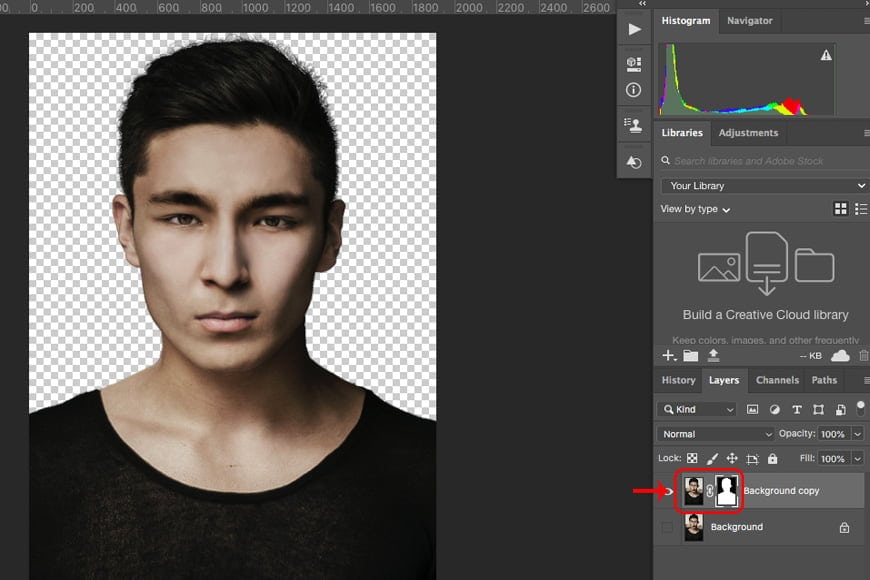Switch to the Adjustments tab
The width and height of the screenshot is (870, 580).
pyautogui.click(x=748, y=133)
